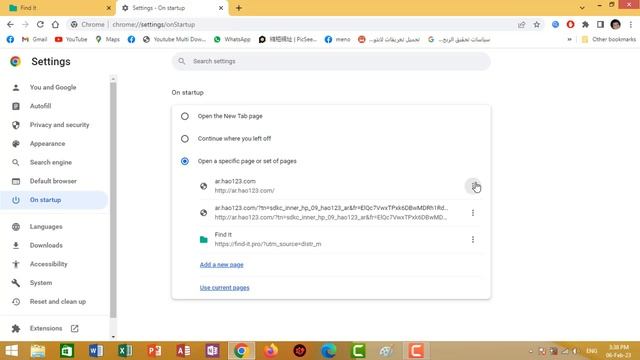
Task: Click the Downloads arrow icon
Action: pos(16,245)
